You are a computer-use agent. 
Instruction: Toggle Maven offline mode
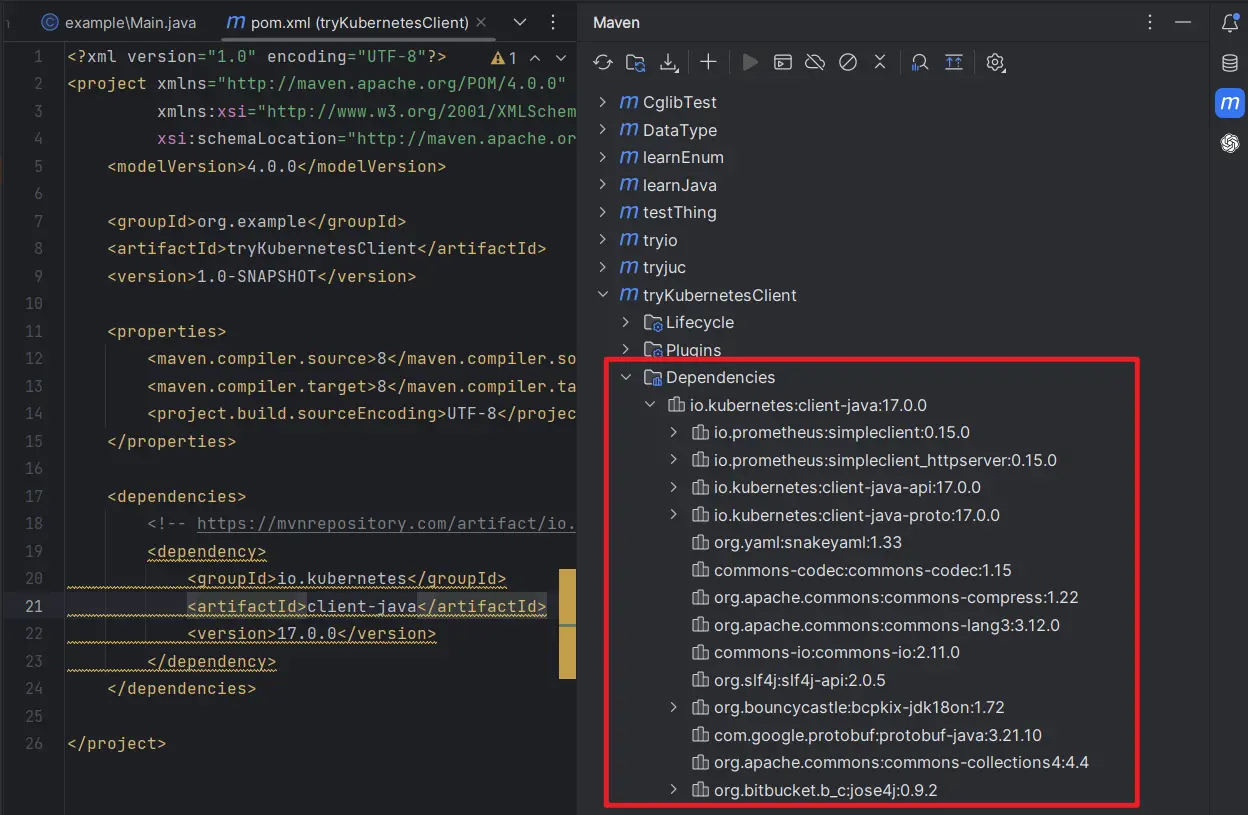(x=815, y=62)
